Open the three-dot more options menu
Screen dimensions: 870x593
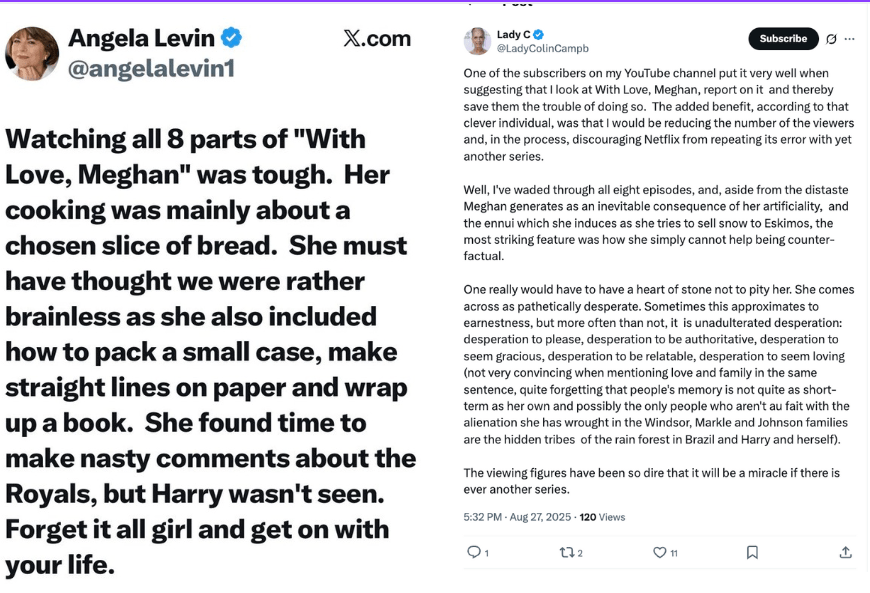point(850,39)
